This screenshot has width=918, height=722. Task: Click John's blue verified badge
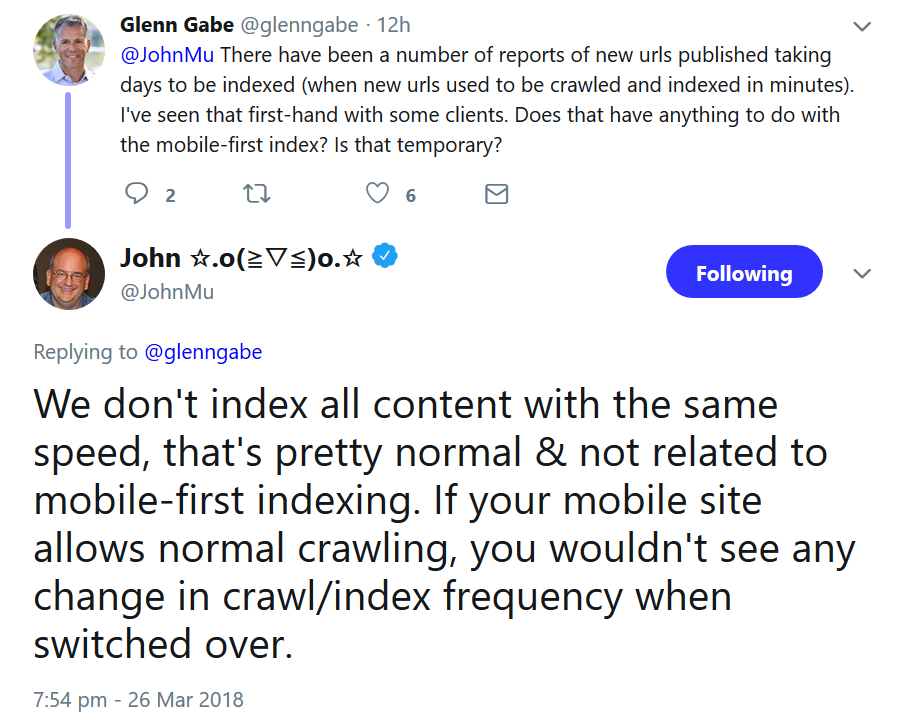tap(386, 257)
